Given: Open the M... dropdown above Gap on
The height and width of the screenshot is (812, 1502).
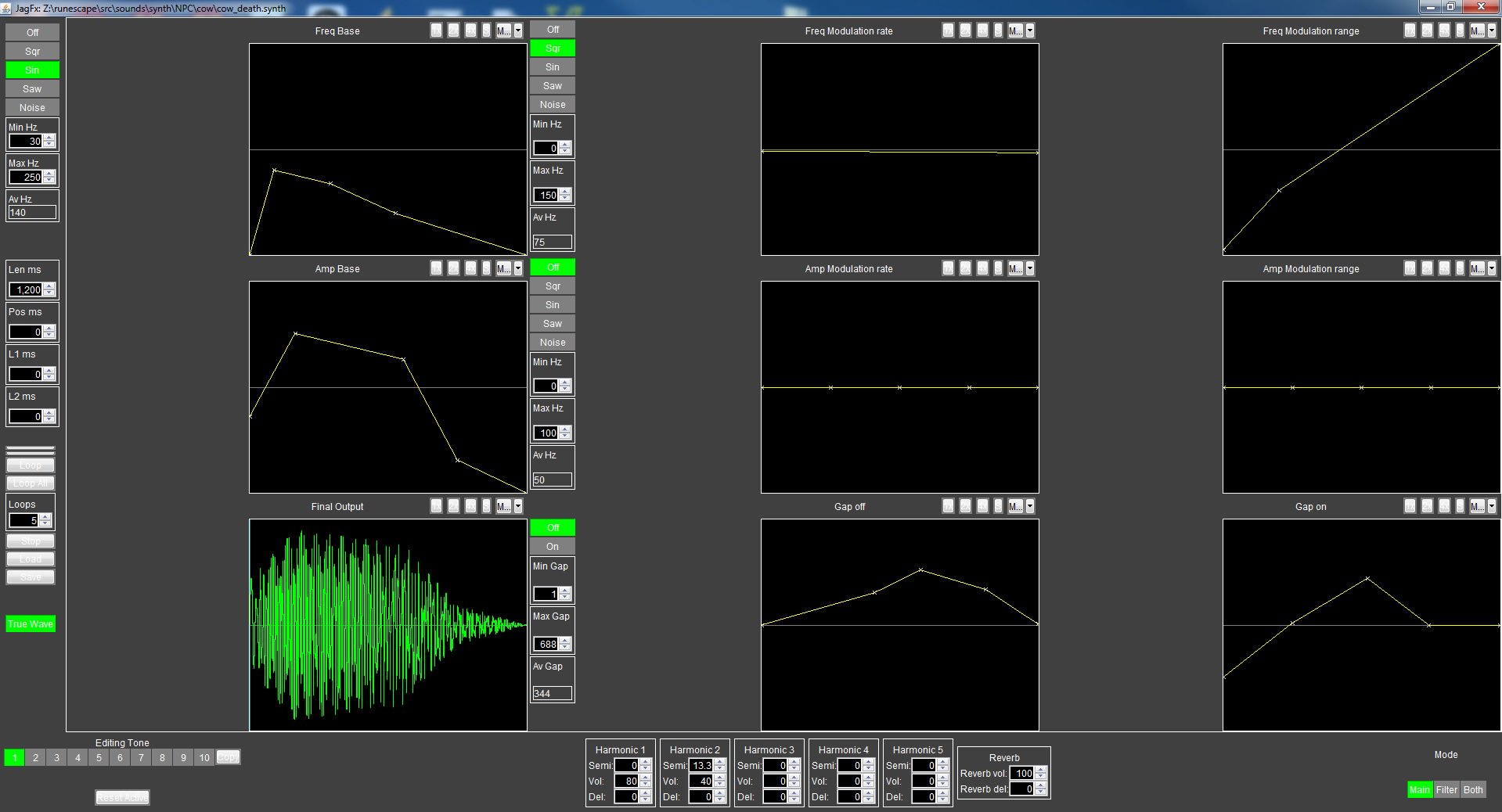Looking at the screenshot, I should point(1491,506).
